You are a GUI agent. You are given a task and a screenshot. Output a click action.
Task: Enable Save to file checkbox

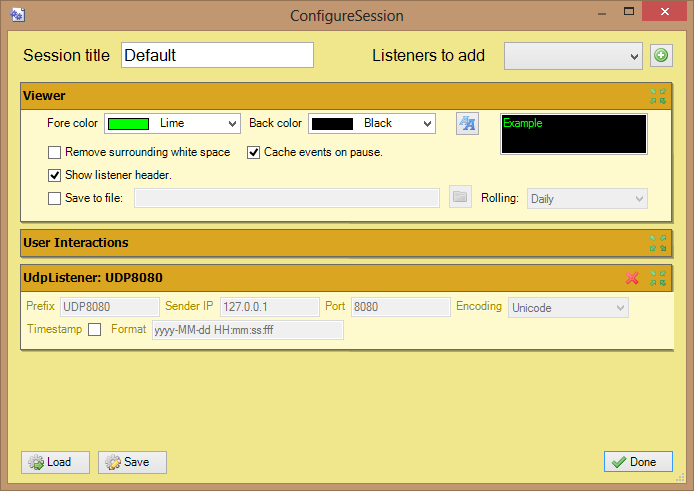54,198
